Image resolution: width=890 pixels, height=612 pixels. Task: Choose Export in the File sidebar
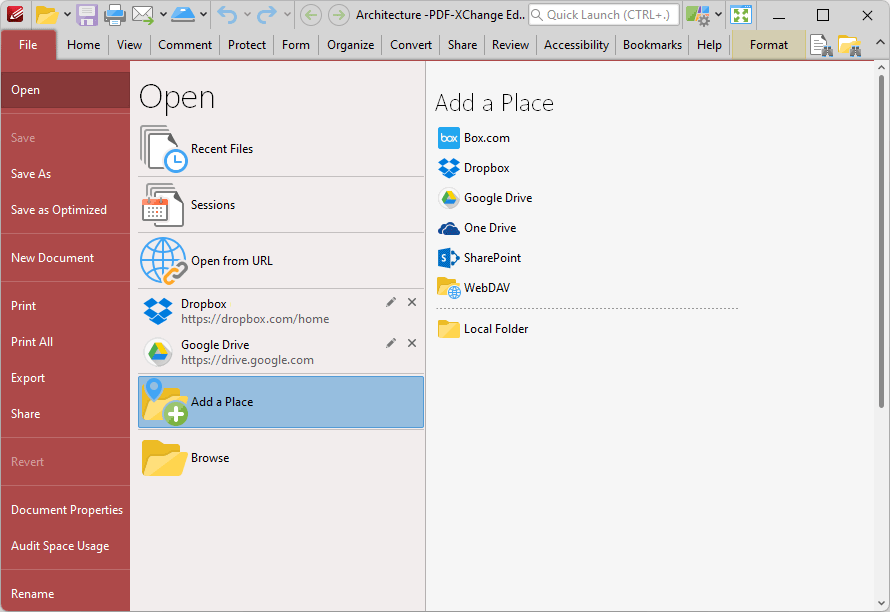coord(65,378)
